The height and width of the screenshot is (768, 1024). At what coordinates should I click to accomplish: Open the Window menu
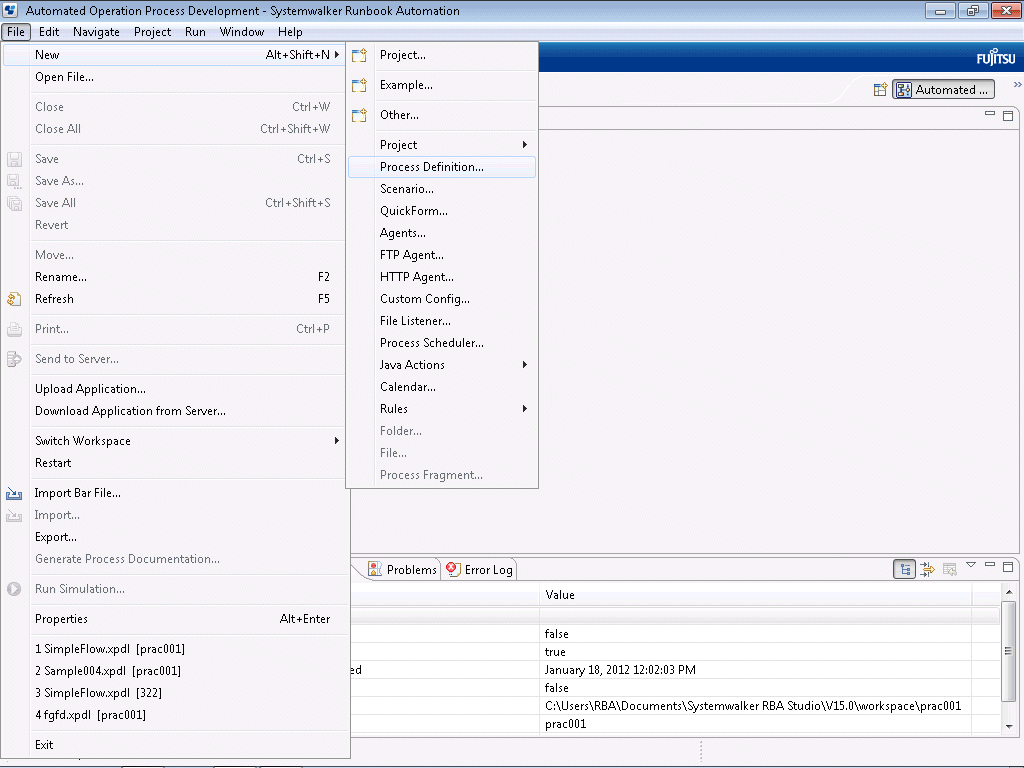[x=242, y=32]
